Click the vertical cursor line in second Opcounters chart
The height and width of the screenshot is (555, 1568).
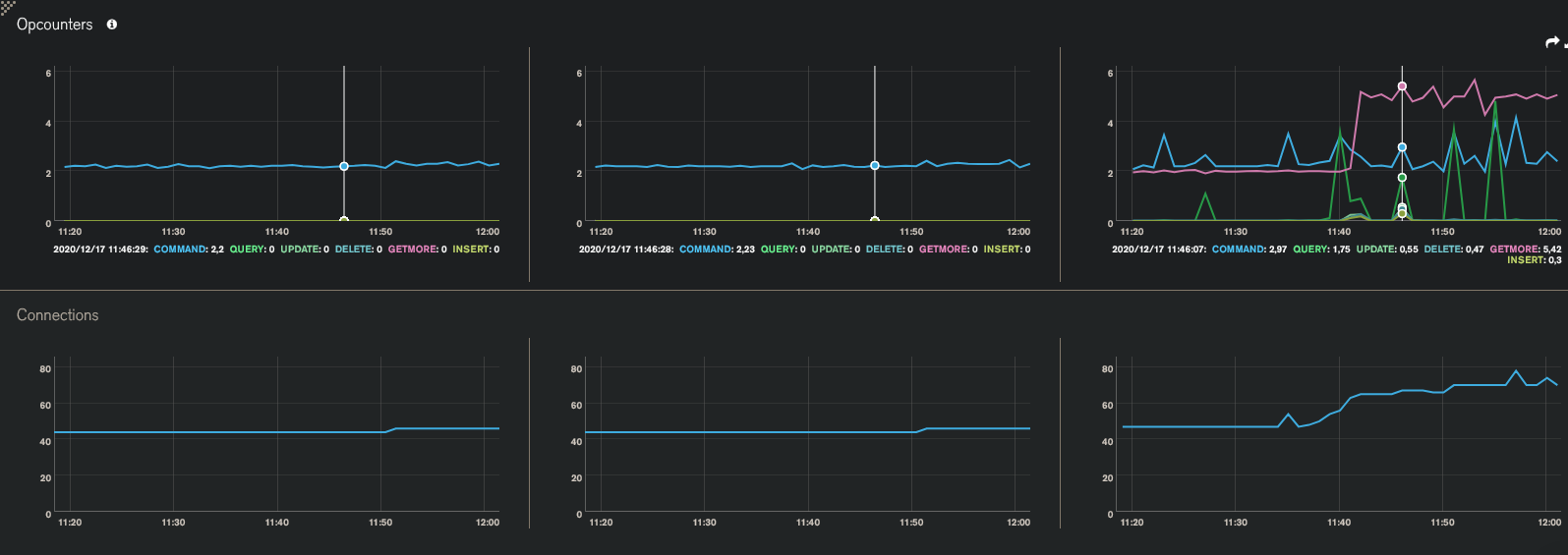pyautogui.click(x=875, y=118)
